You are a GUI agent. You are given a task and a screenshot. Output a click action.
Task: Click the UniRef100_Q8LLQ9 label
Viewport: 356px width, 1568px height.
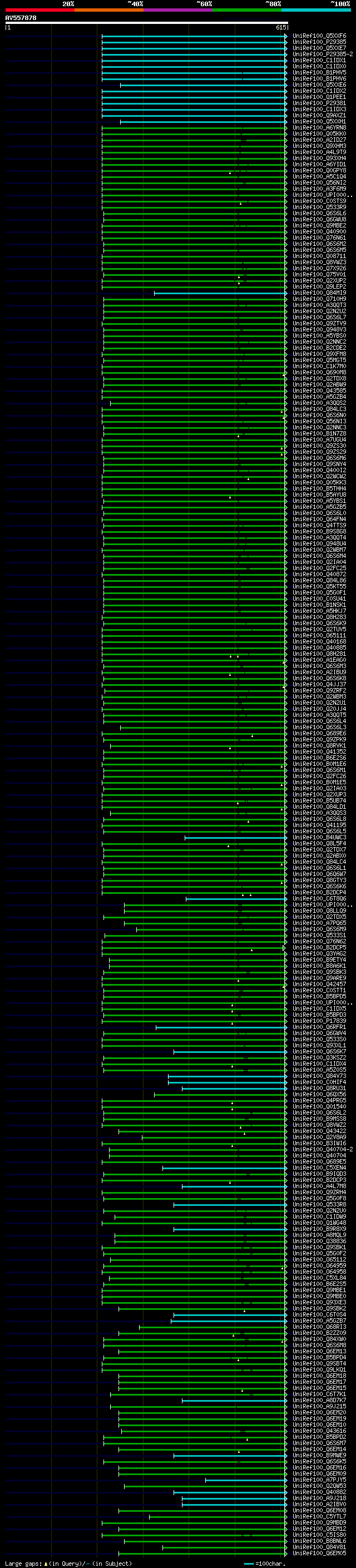(x=319, y=911)
